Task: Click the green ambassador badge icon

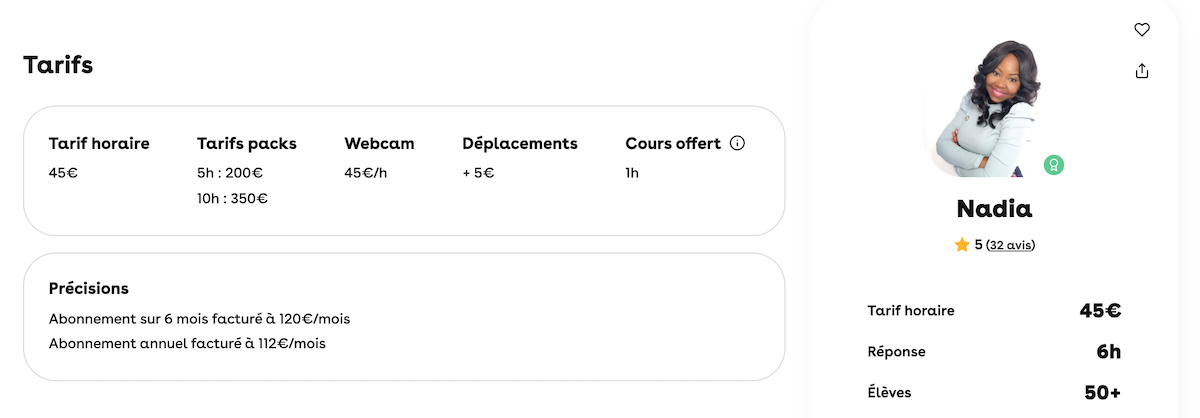Action: [1053, 165]
